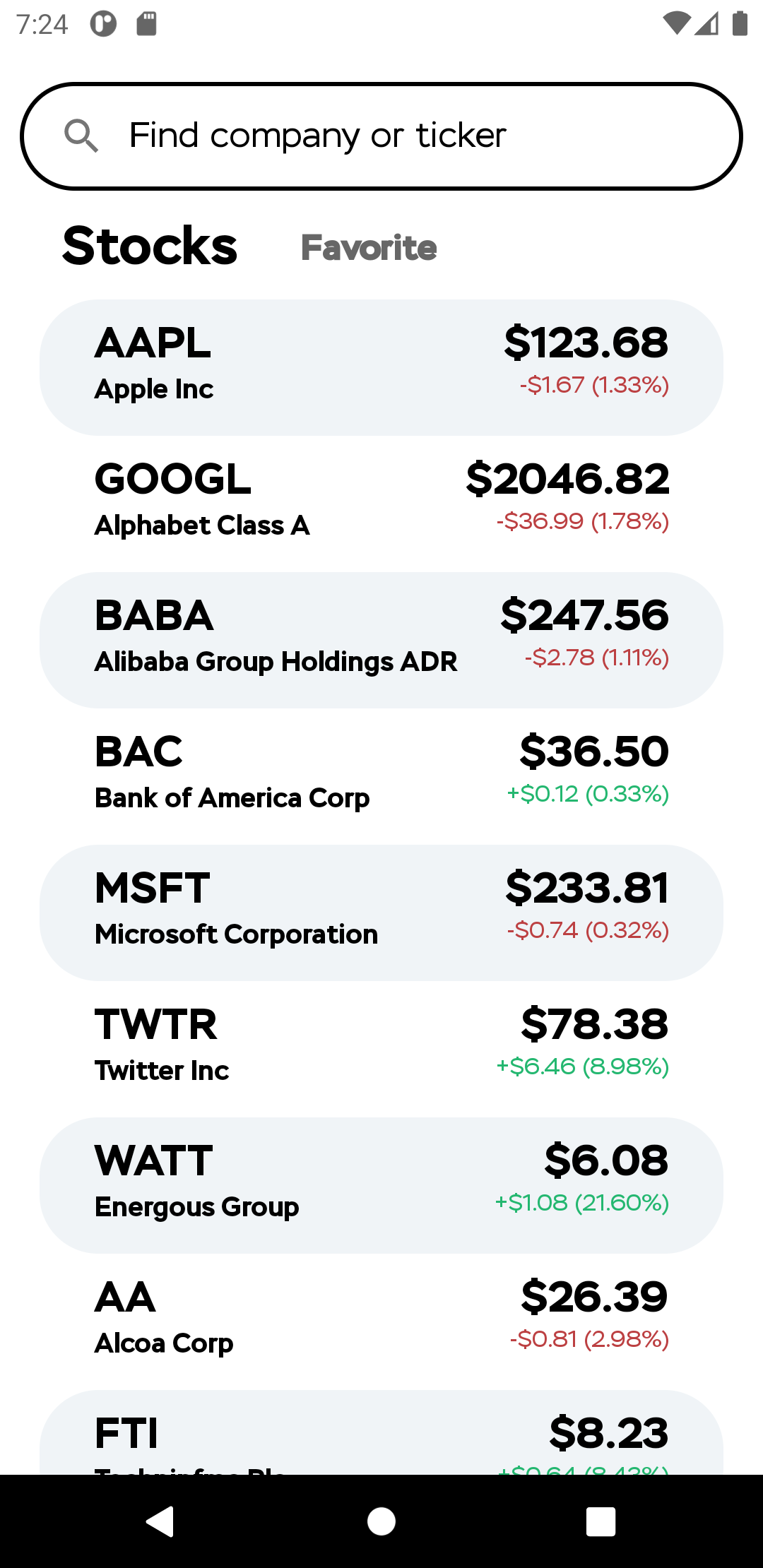
Task: Select the Stocks tab
Action: click(150, 246)
